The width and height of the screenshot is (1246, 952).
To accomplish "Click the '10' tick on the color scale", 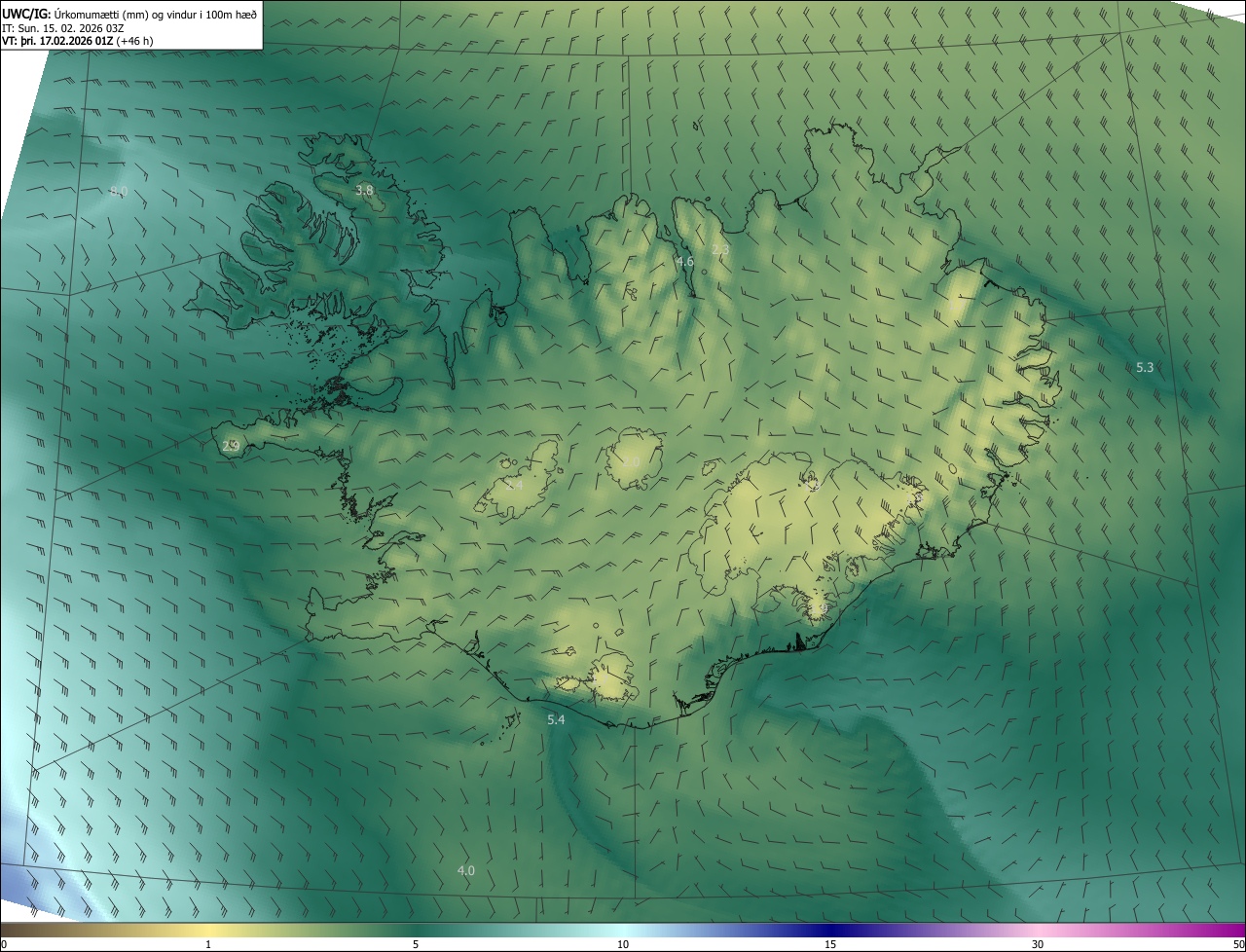I will 623,945.
